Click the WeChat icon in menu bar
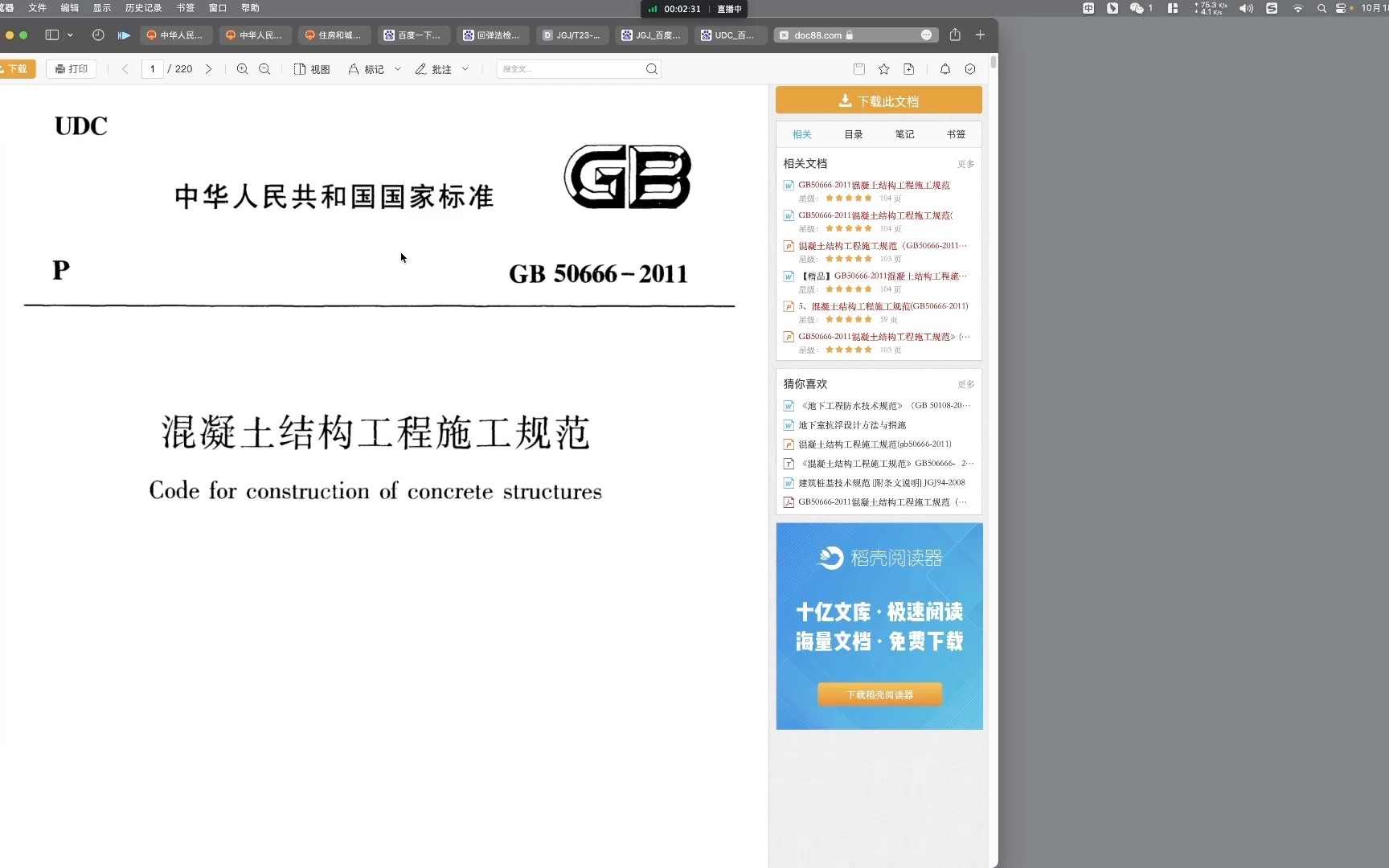 tap(1137, 8)
